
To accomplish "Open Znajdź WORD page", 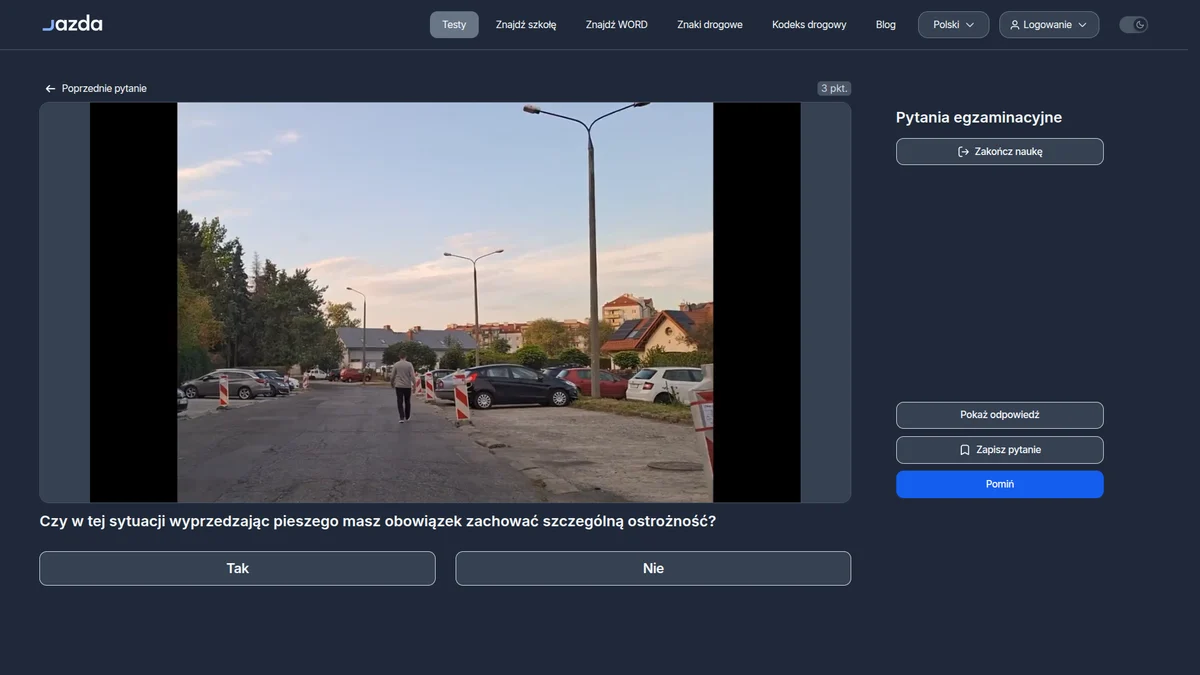I will tap(617, 25).
